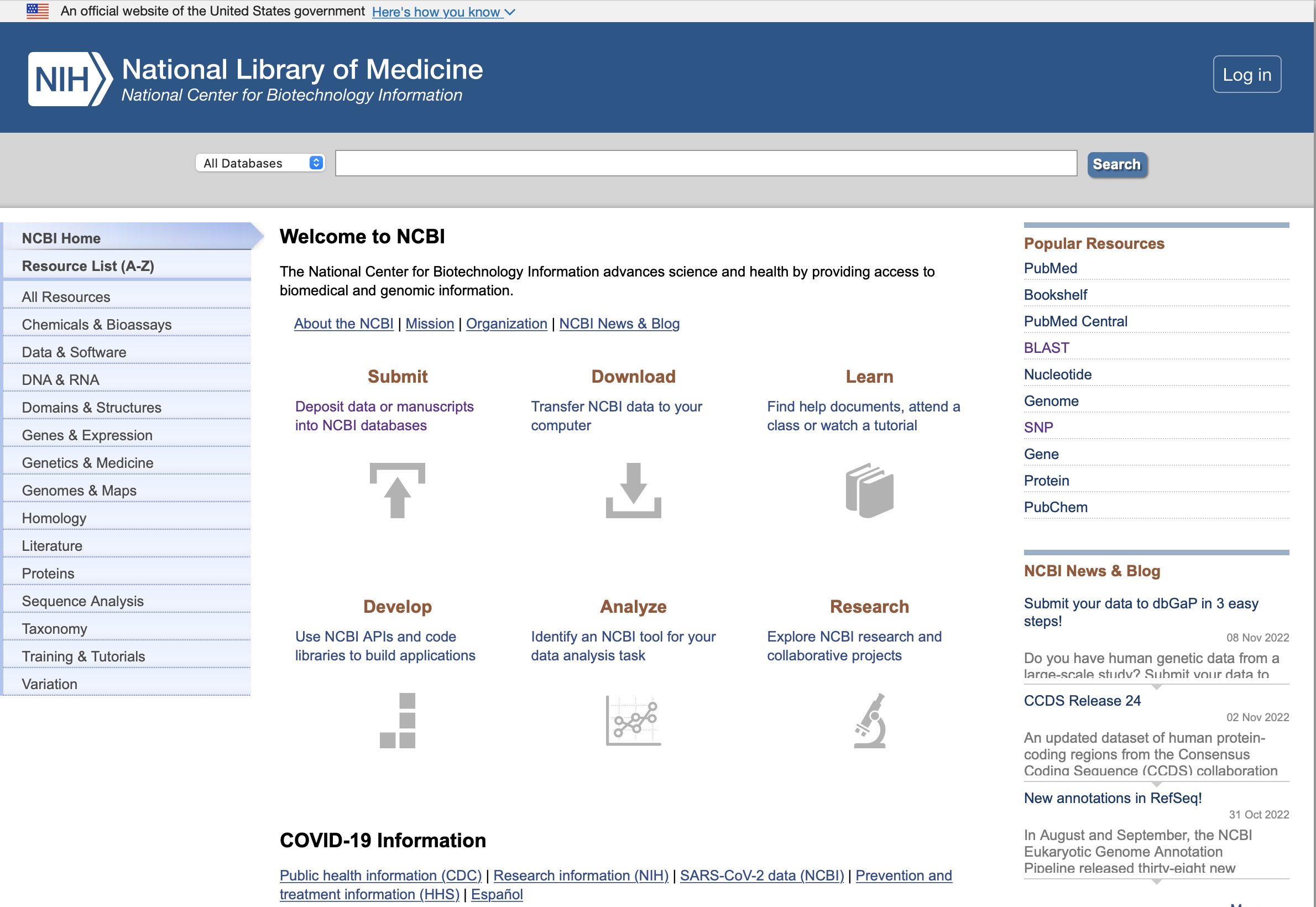The width and height of the screenshot is (1316, 907).
Task: Expand "Here's how you know" disclosure
Action: pos(443,12)
